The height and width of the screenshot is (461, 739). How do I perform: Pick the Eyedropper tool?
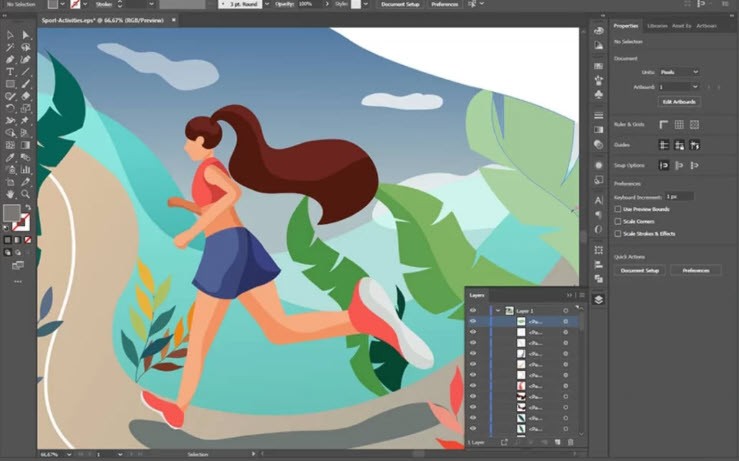(10, 157)
